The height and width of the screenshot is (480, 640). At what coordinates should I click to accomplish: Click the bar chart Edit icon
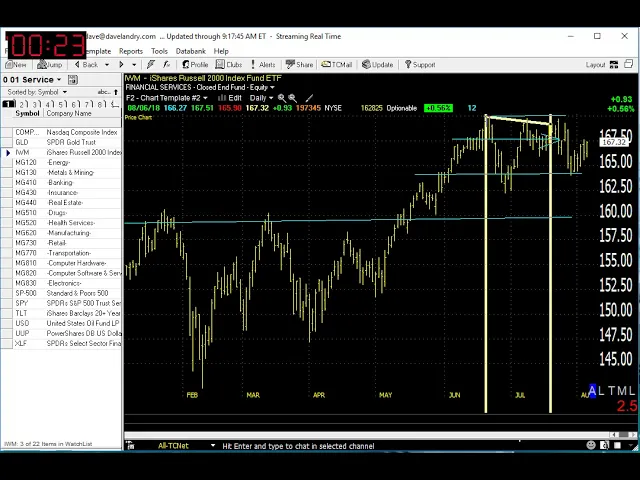(222, 98)
